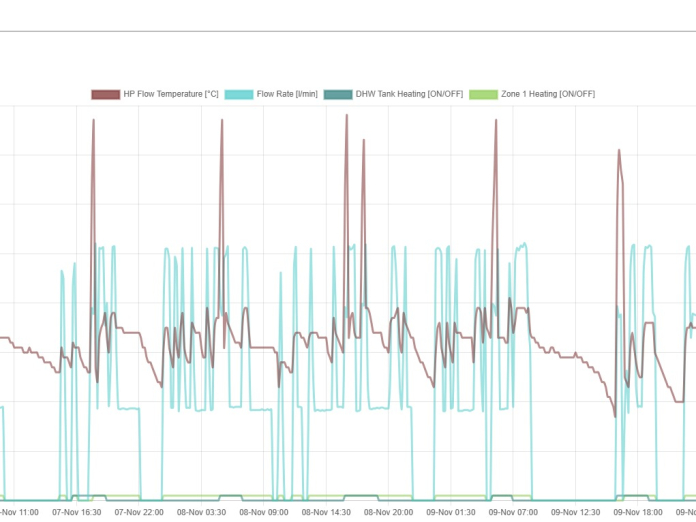Click the 09-Nov 07:00 x-axis label
696x522 pixels.
(514, 511)
